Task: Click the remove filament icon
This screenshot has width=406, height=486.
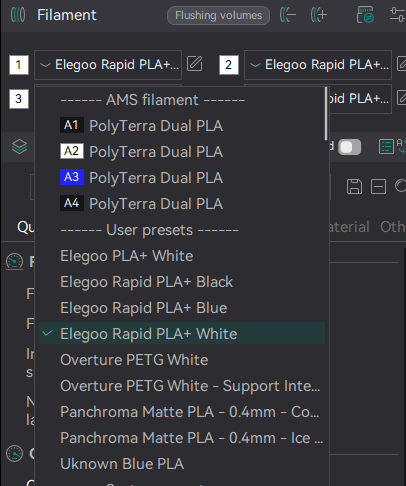Action: [x=288, y=15]
